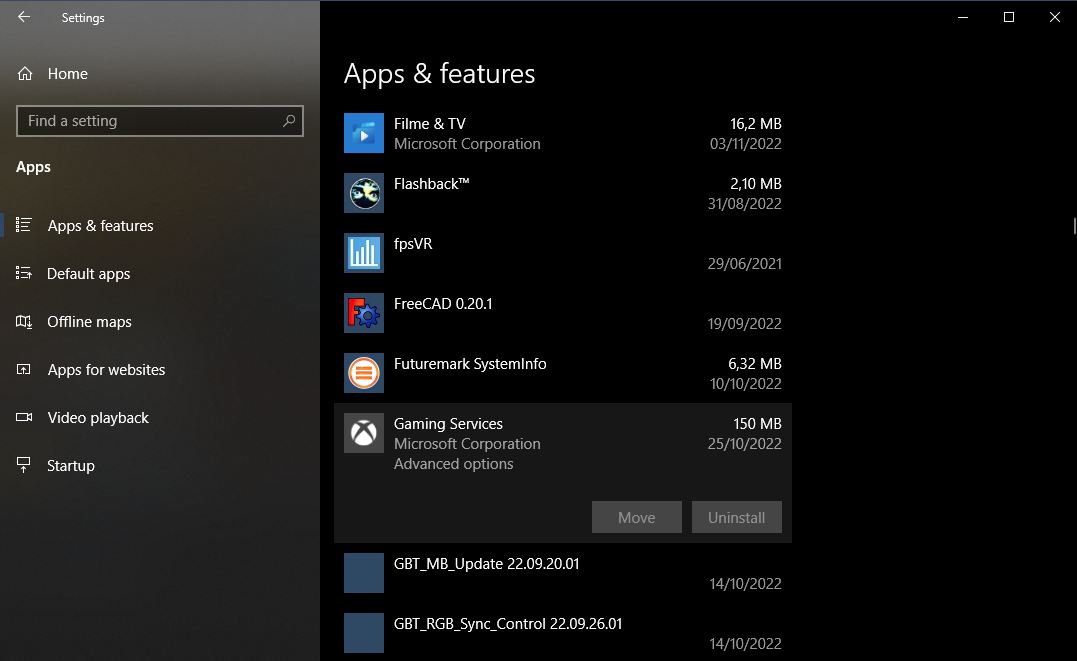Maximize the Settings window

click(1009, 17)
